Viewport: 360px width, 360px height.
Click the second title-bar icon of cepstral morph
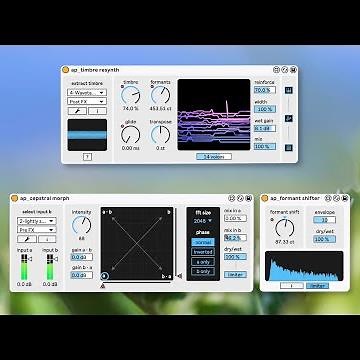click(x=241, y=198)
